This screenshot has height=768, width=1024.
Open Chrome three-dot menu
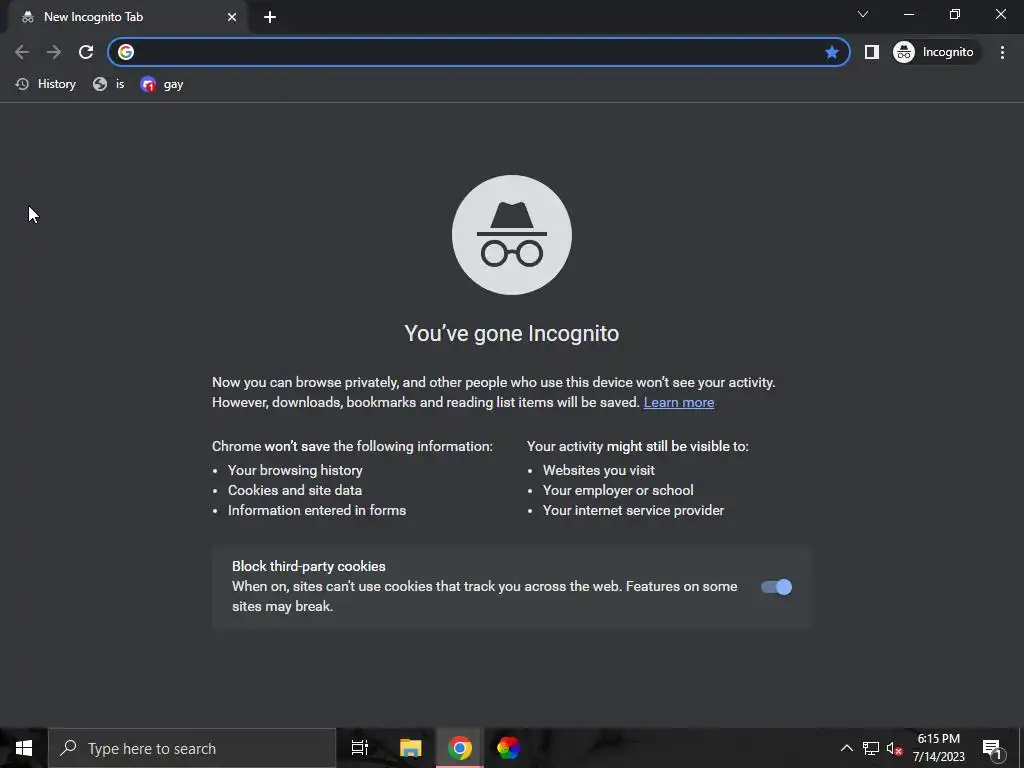click(1002, 52)
